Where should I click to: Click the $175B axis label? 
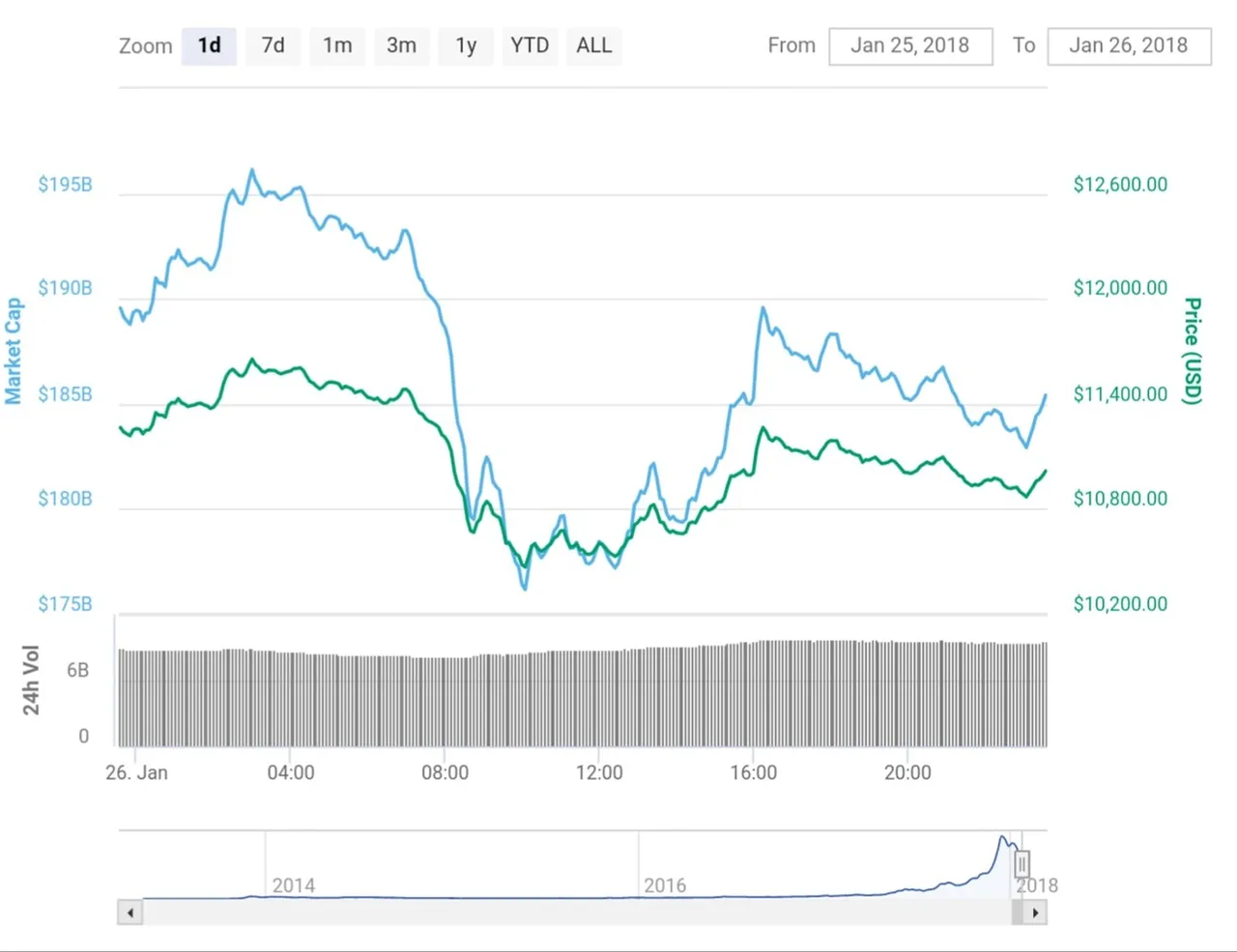pos(65,604)
